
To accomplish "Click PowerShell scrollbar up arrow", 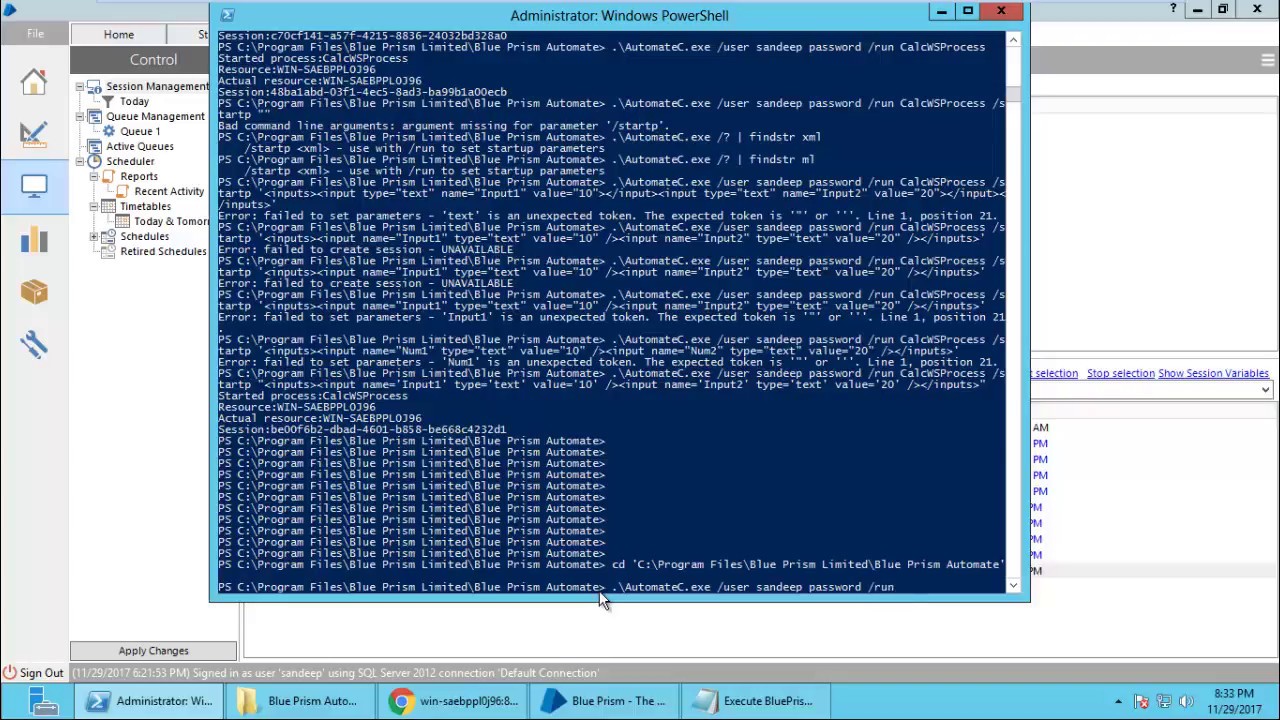I will [1013, 40].
